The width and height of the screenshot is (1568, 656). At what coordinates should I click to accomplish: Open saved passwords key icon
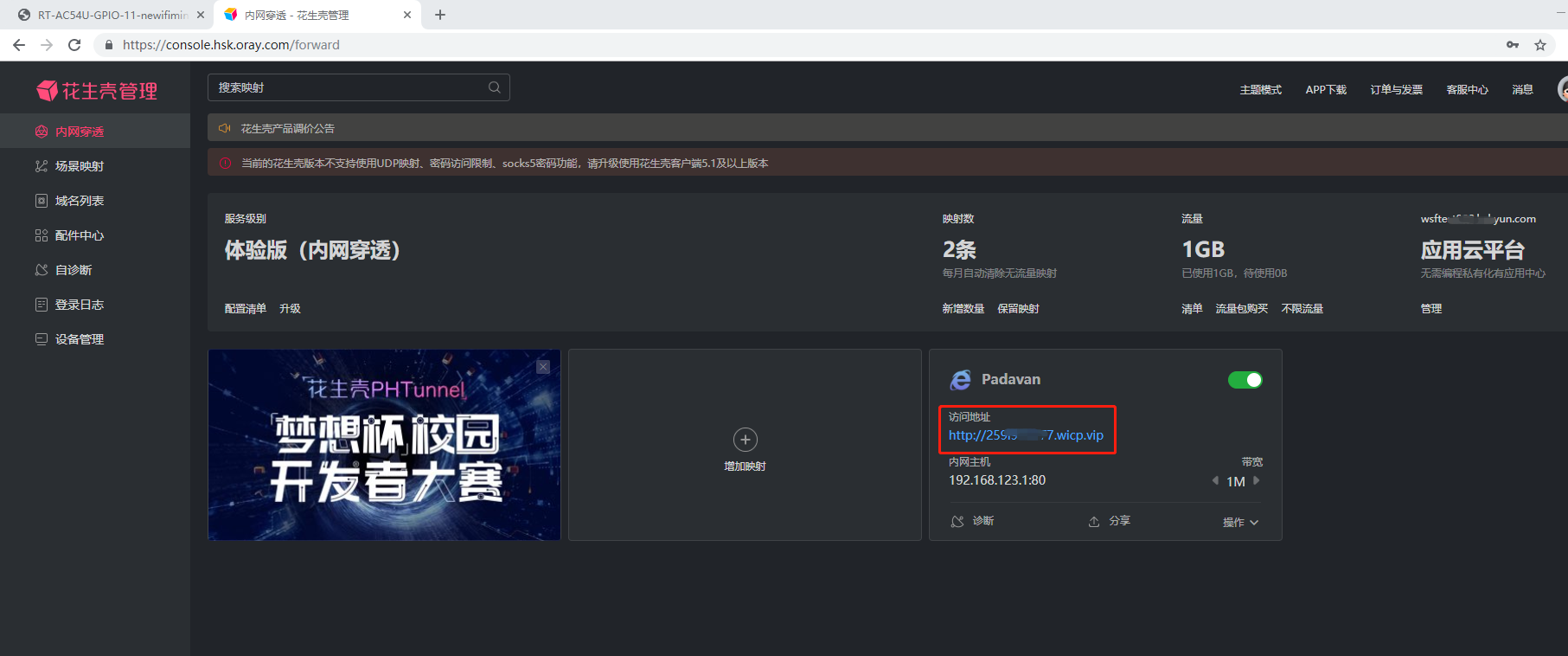tap(1513, 45)
